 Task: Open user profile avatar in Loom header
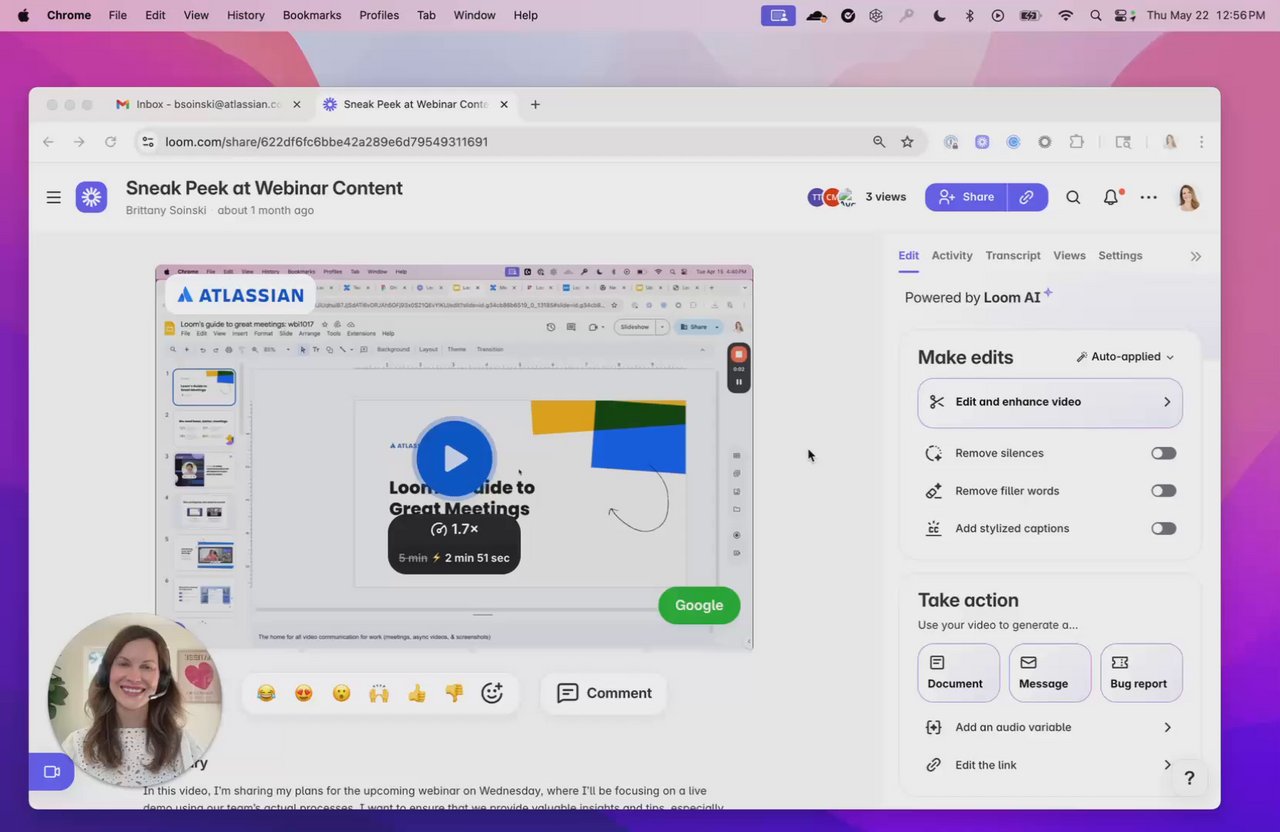(x=1188, y=197)
